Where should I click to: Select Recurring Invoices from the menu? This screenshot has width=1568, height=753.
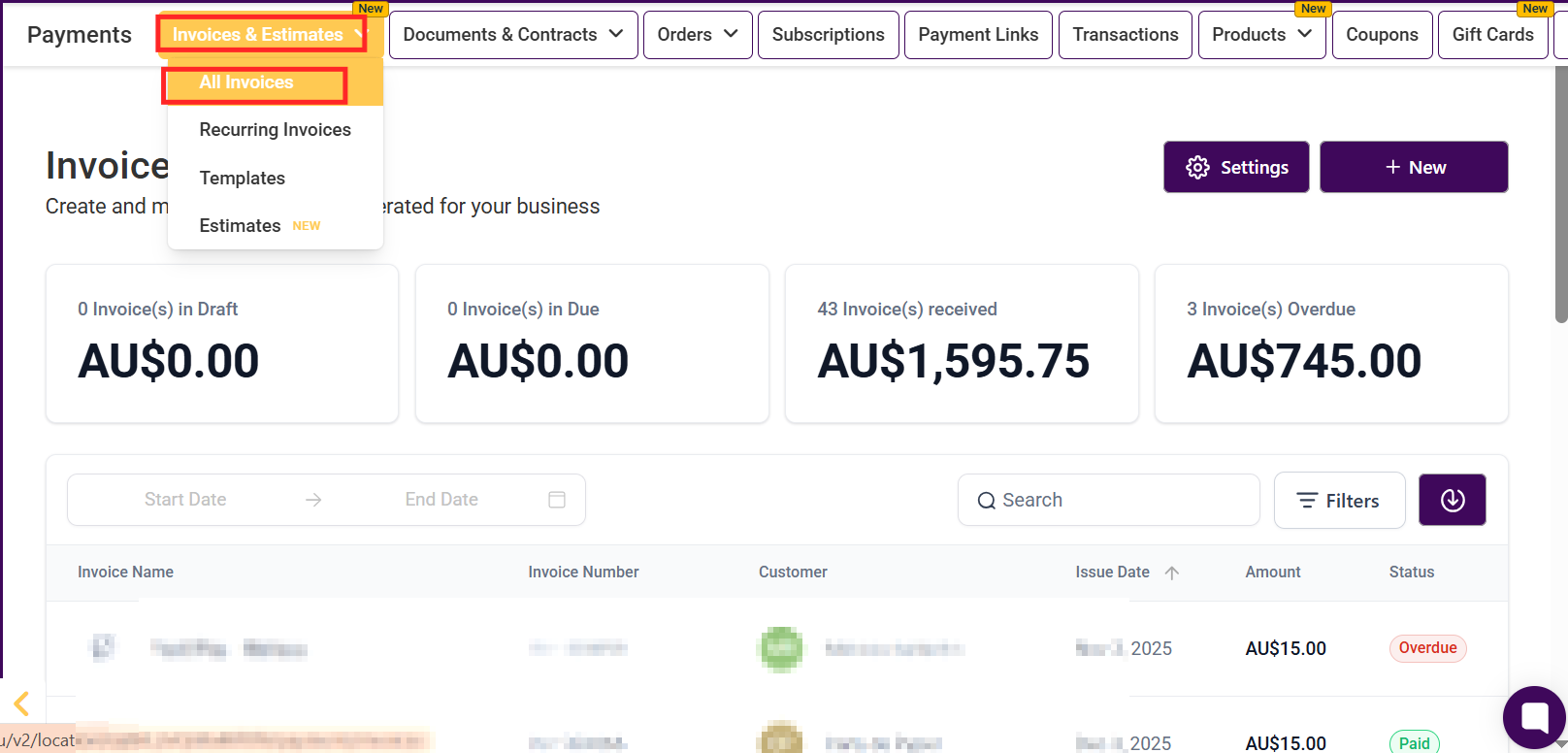(275, 130)
